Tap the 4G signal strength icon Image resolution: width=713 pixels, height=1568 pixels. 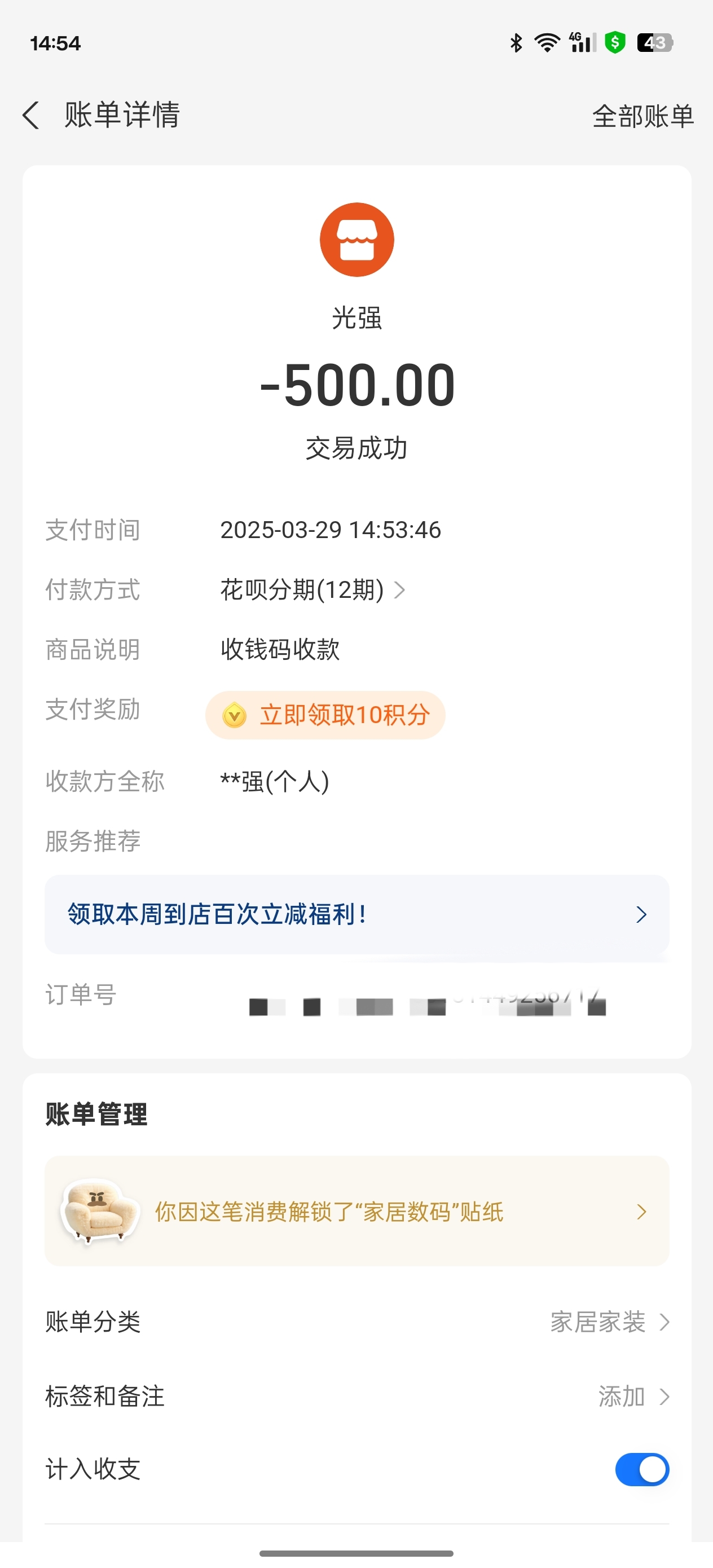582,43
